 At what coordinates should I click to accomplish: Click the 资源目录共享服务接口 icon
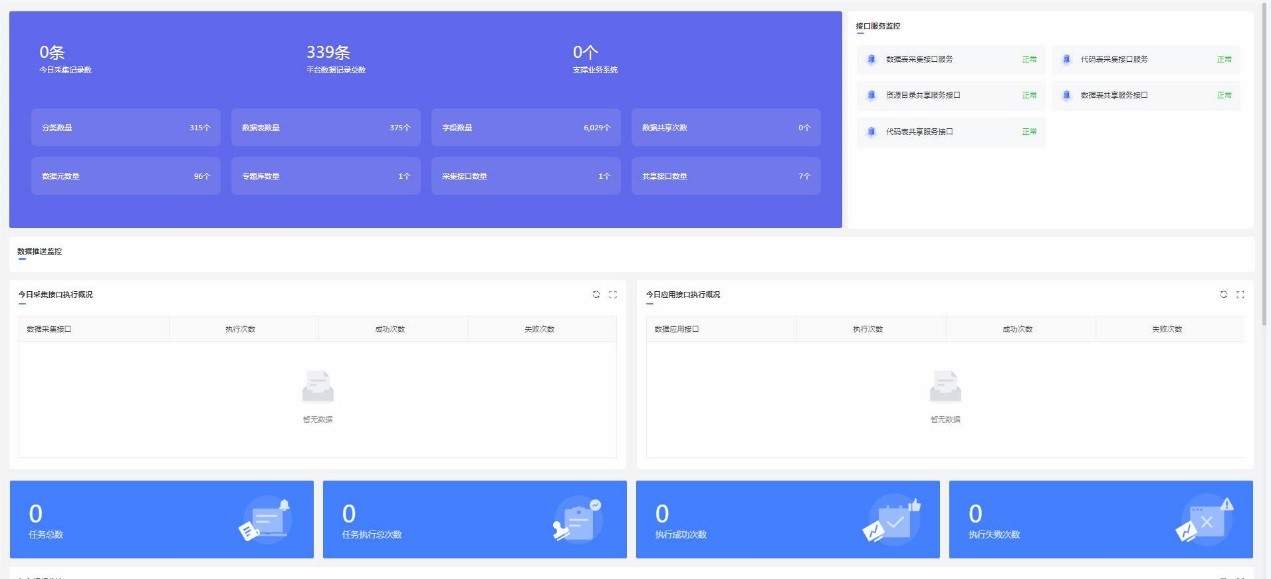871,96
